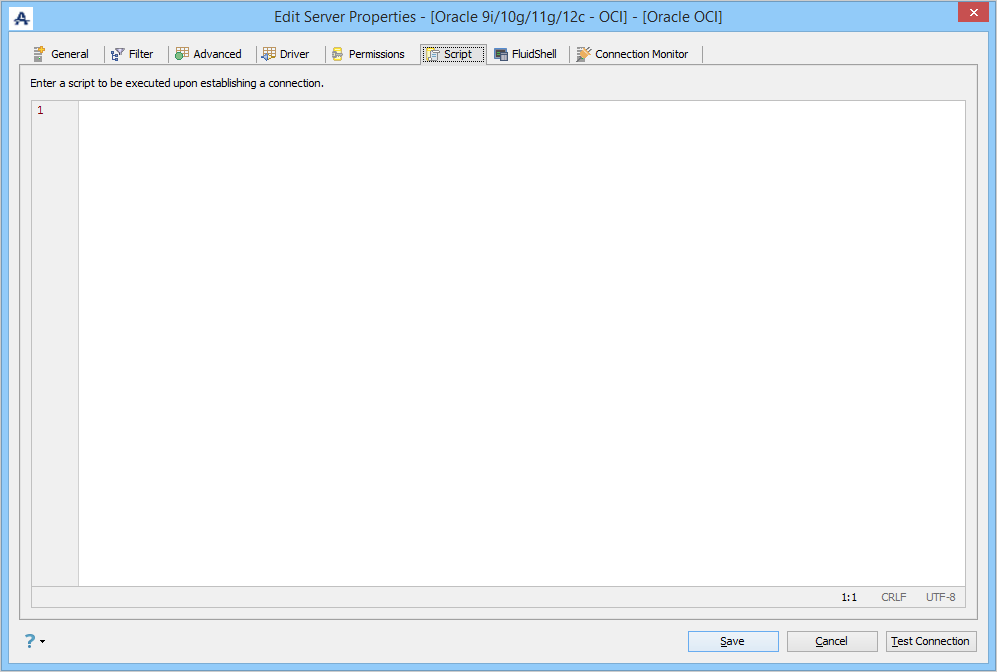Open the Connection Monitor tab

pos(633,54)
